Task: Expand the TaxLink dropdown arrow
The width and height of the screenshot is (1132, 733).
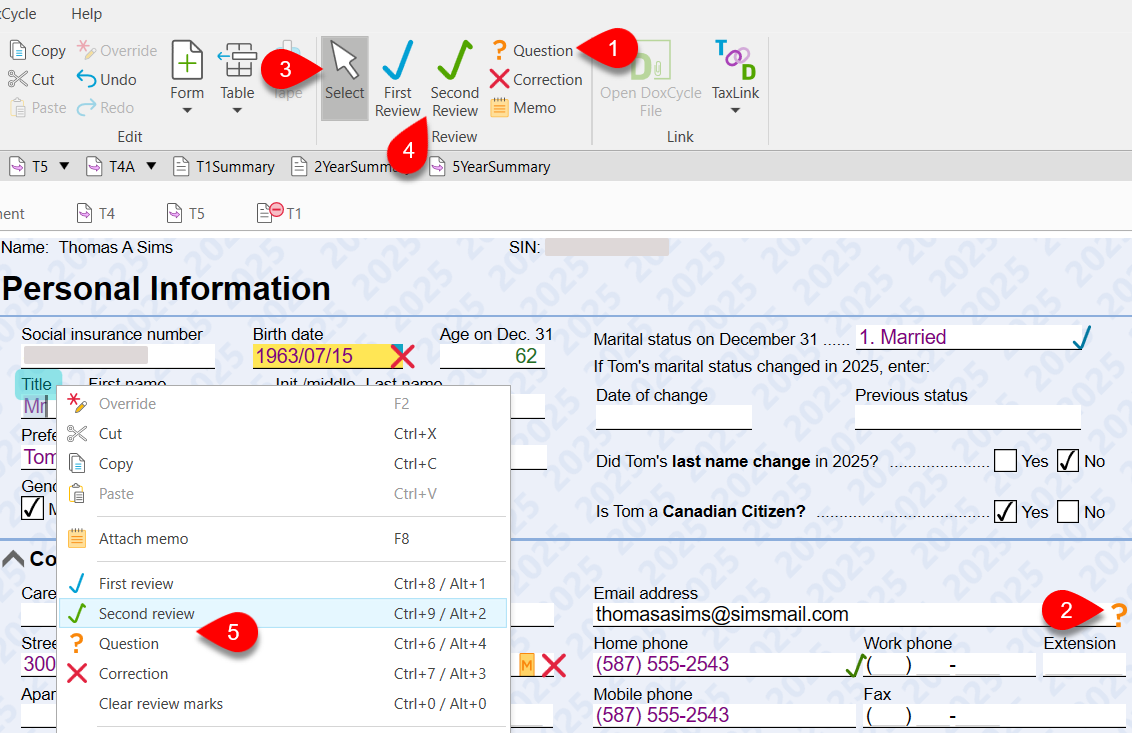Action: pos(735,110)
